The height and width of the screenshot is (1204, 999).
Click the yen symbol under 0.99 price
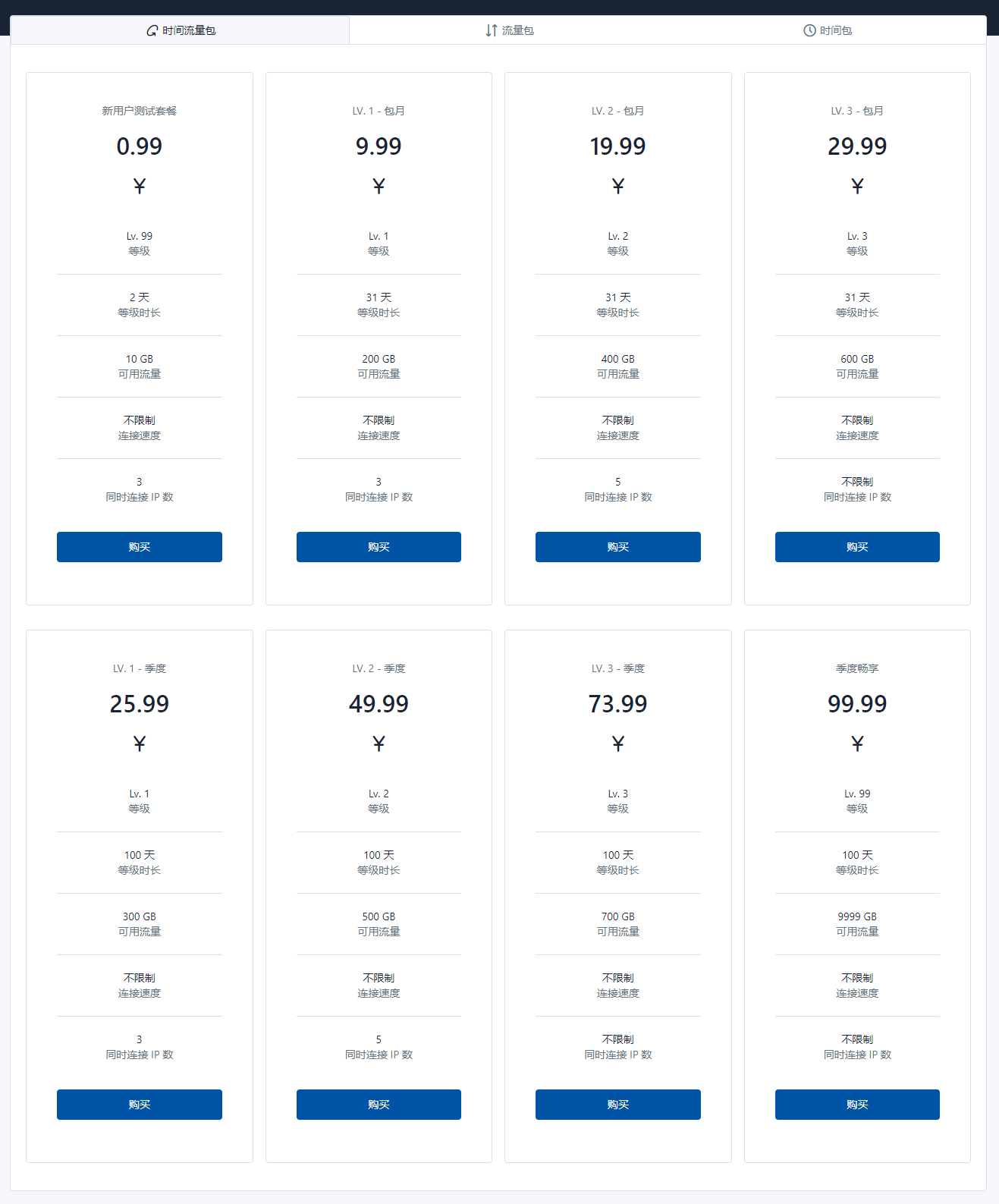point(140,186)
